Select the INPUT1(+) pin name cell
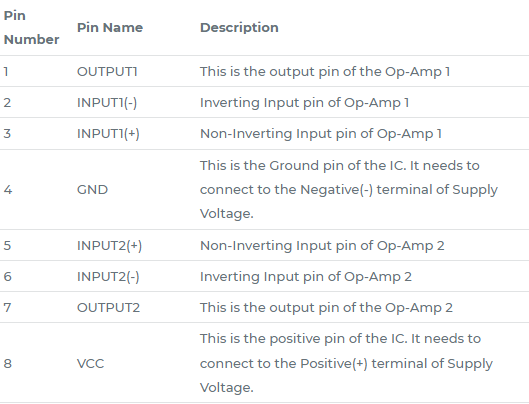Image resolution: width=529 pixels, height=404 pixels. pos(108,134)
